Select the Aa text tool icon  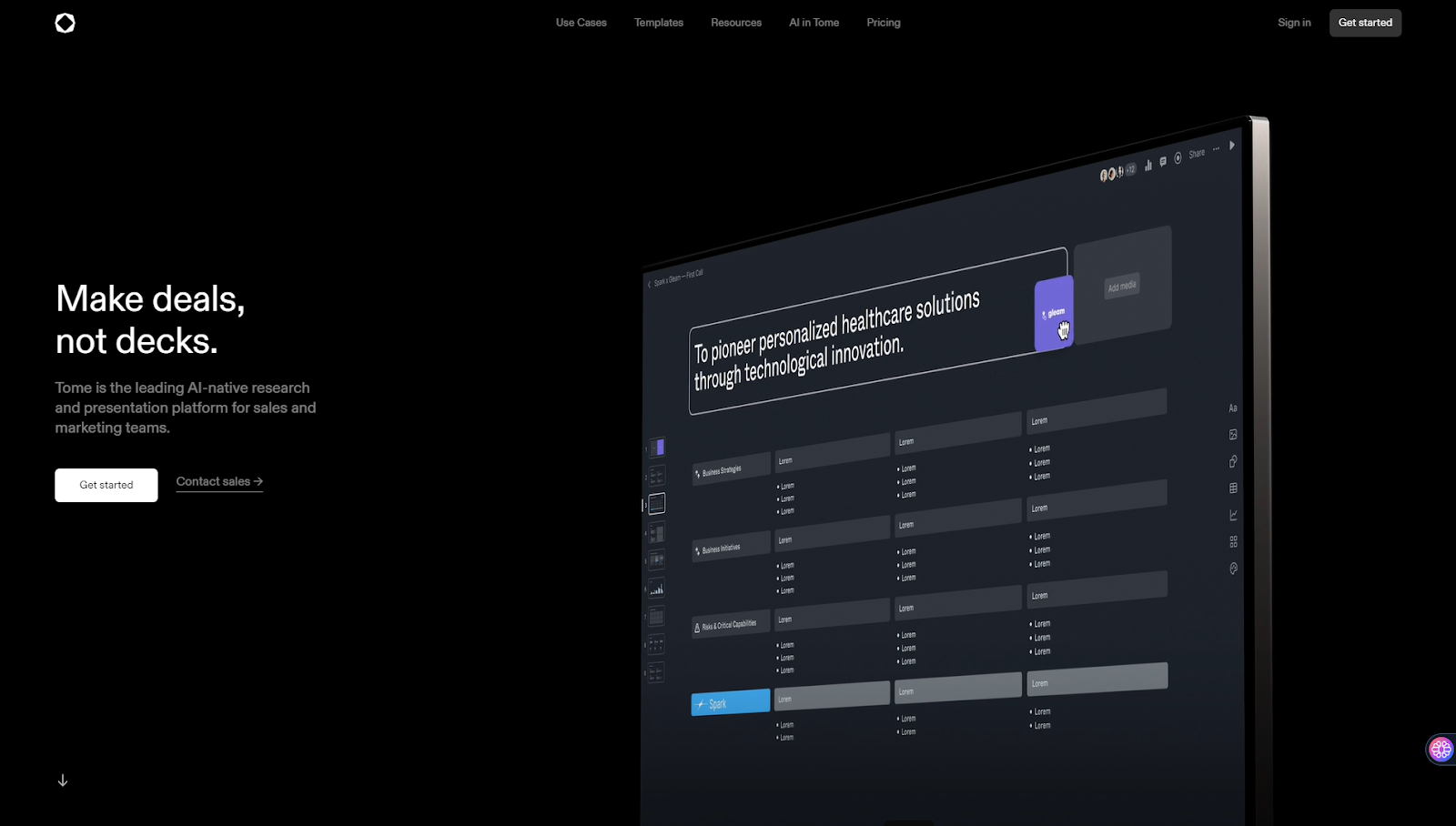pyautogui.click(x=1233, y=408)
